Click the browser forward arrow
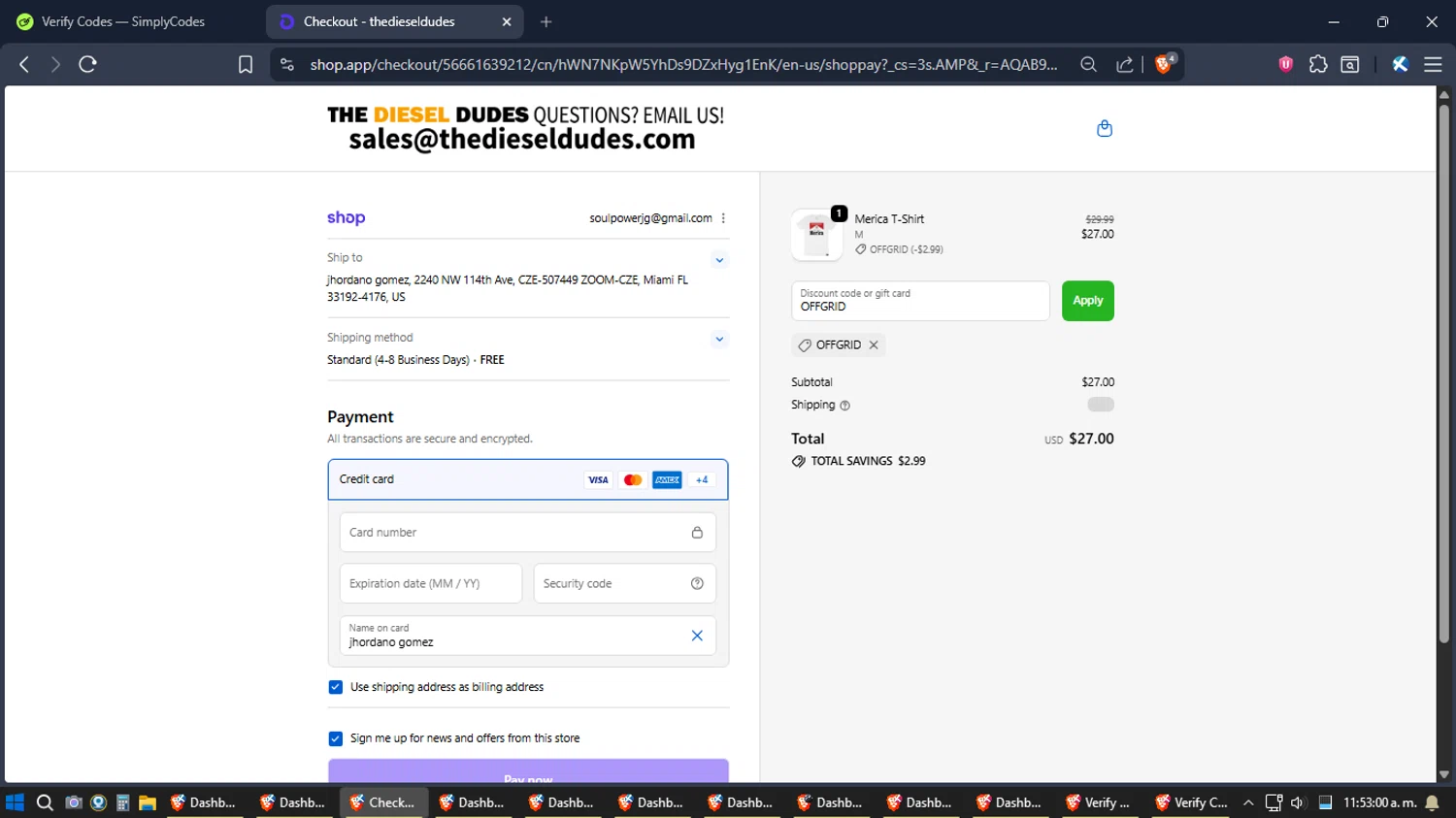This screenshot has width=1456, height=818. pyautogui.click(x=55, y=64)
